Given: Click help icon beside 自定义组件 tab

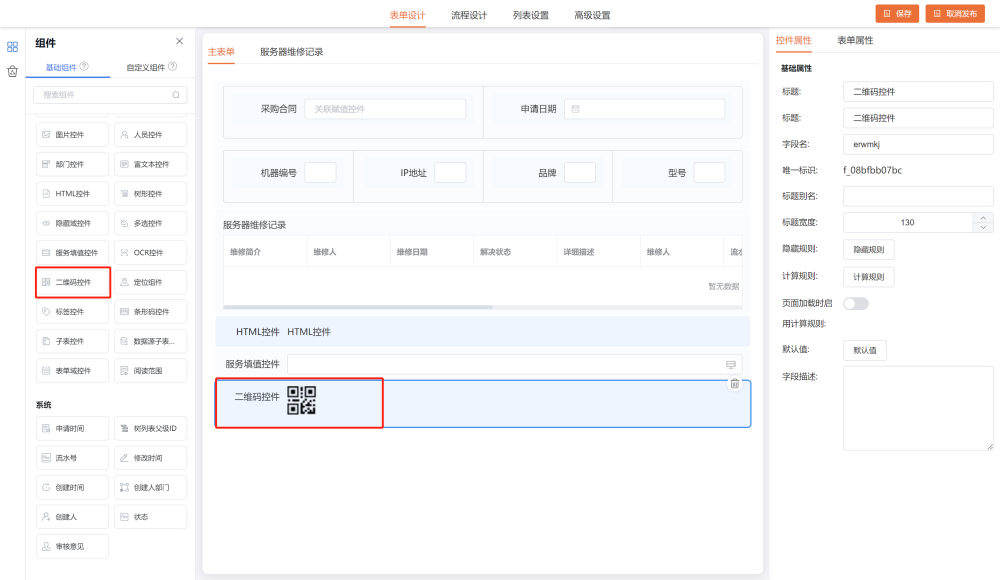Looking at the screenshot, I should coord(173,67).
